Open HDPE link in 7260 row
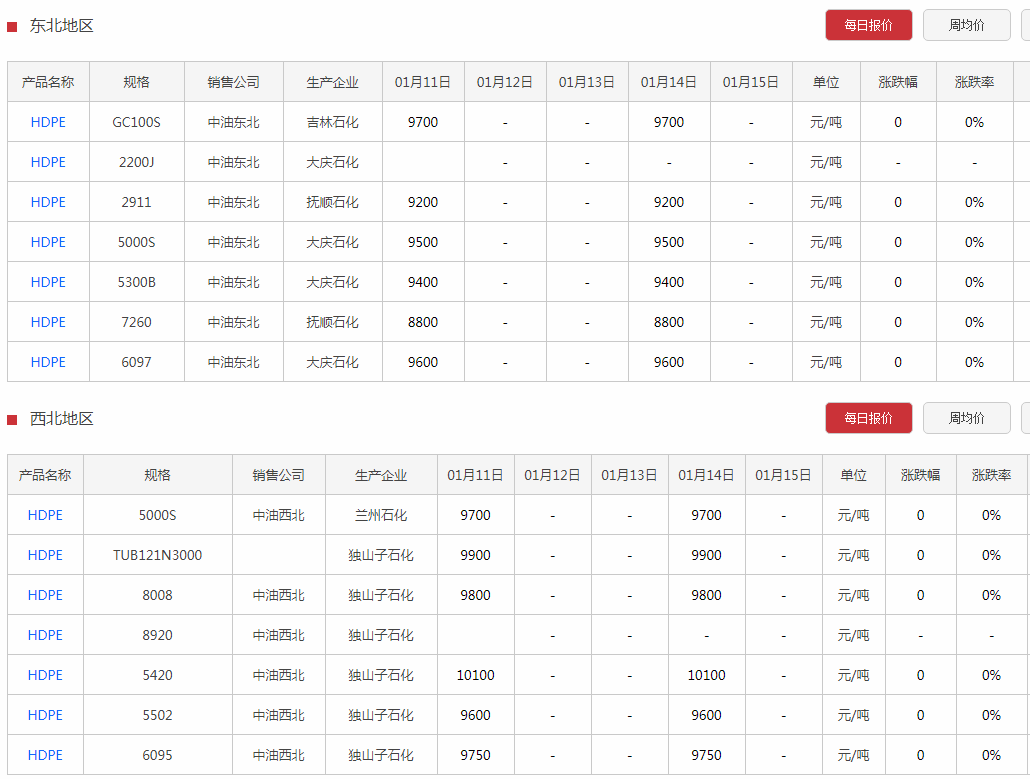Screen dimensions: 1030x779 [x=48, y=323]
